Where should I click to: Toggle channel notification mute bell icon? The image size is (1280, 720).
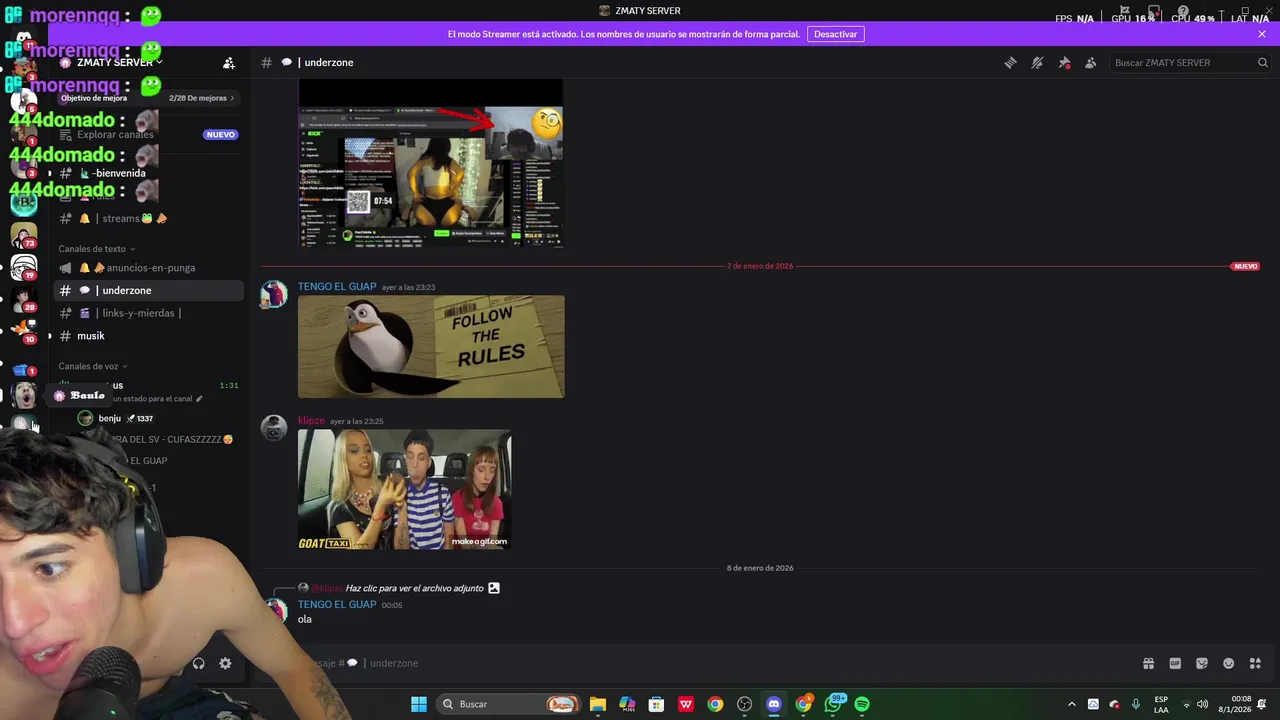pyautogui.click(x=1037, y=62)
